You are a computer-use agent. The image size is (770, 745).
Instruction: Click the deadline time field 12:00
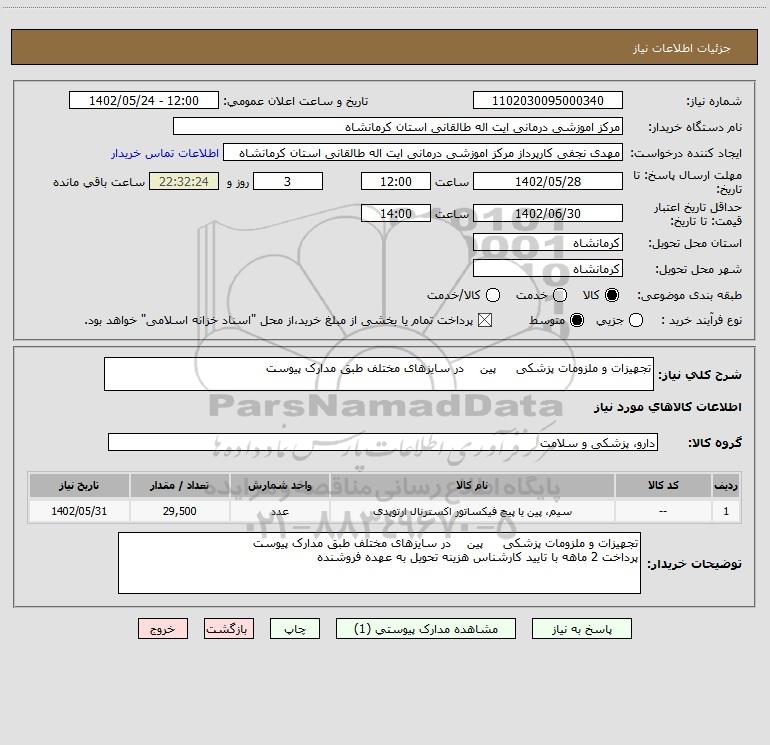click(396, 181)
